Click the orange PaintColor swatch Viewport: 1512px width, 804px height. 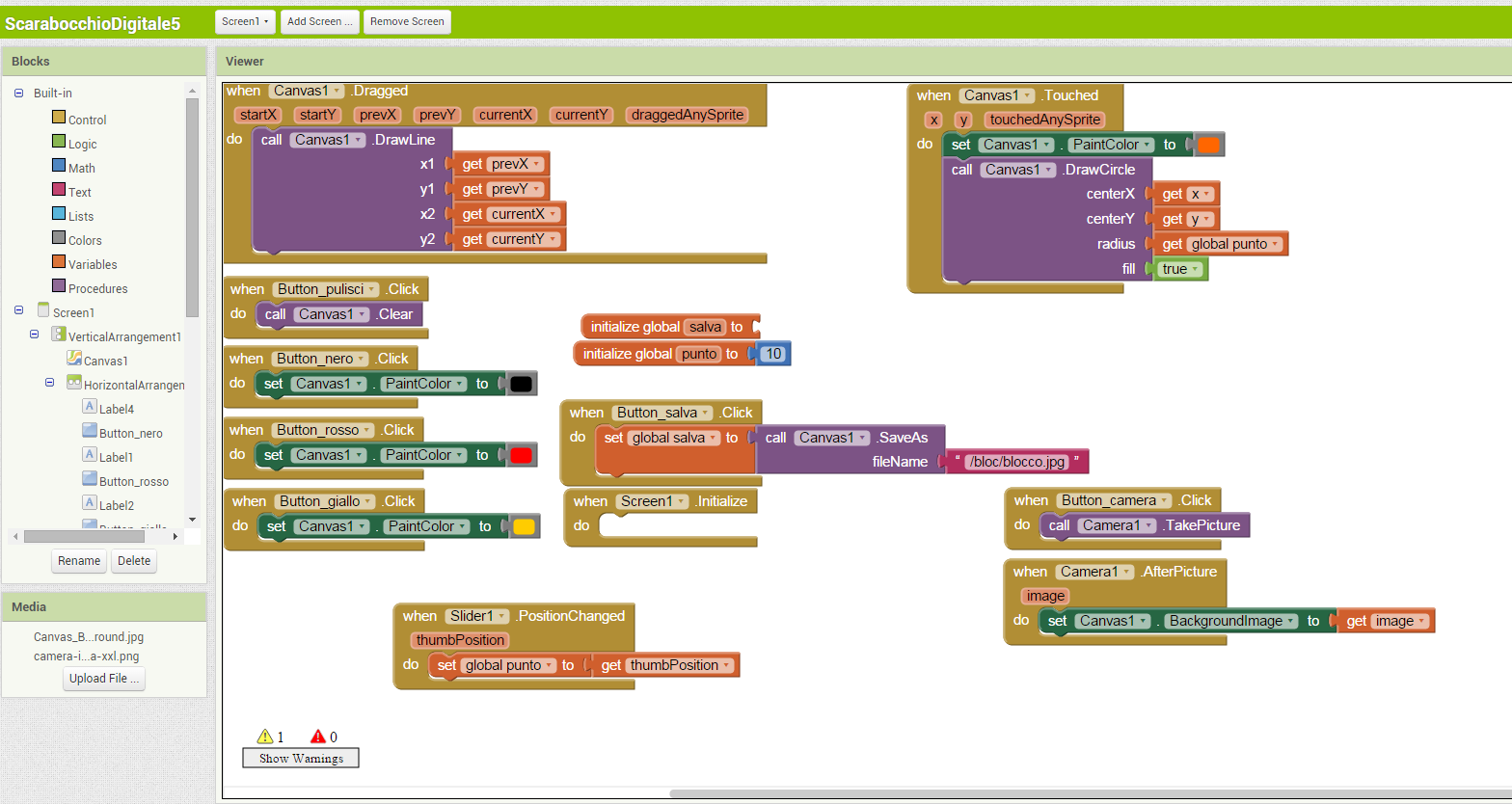click(x=1208, y=145)
